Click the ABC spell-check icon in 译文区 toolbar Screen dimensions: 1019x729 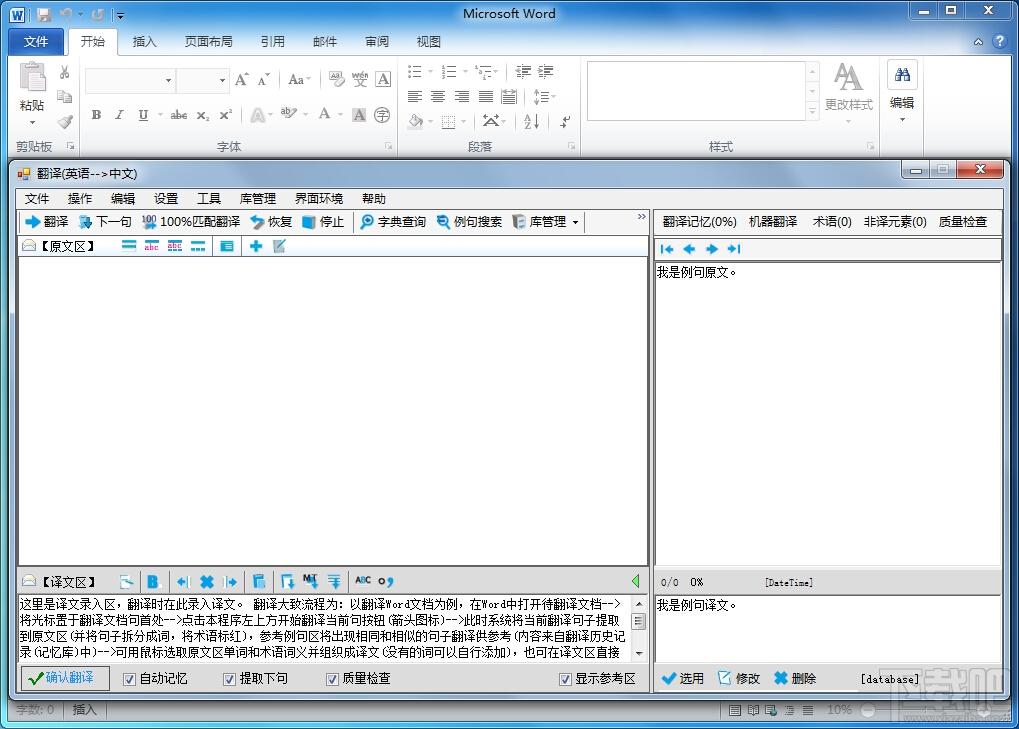(x=363, y=581)
